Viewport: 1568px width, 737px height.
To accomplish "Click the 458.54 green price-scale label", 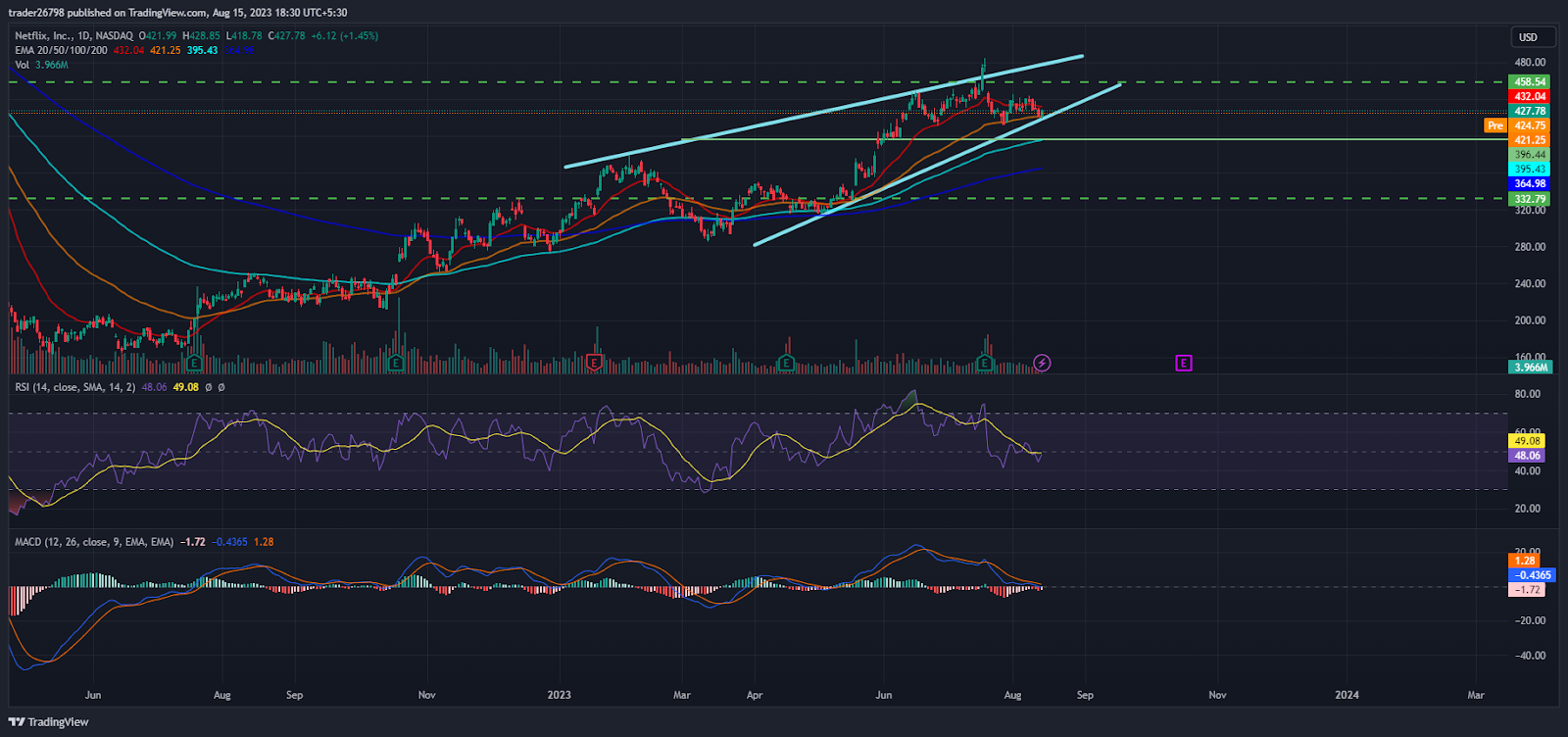I will pyautogui.click(x=1530, y=82).
